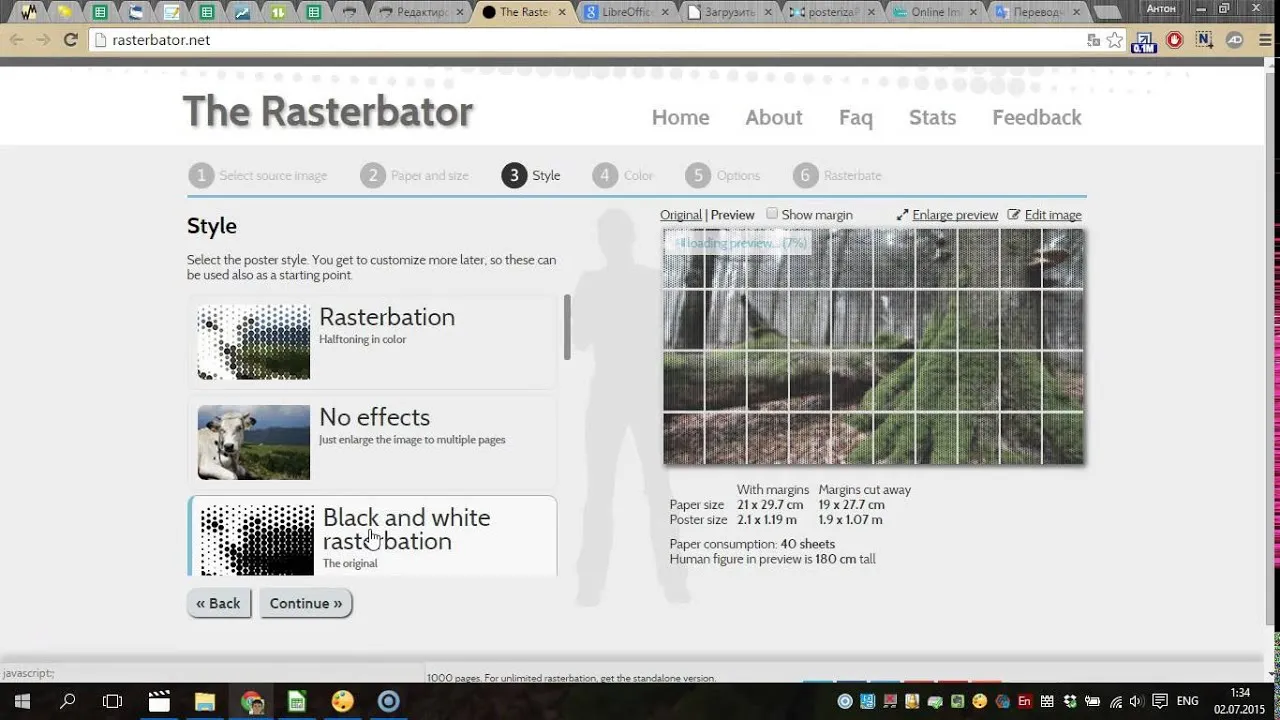Open the Feedback page link
The height and width of the screenshot is (720, 1280).
tap(1037, 118)
